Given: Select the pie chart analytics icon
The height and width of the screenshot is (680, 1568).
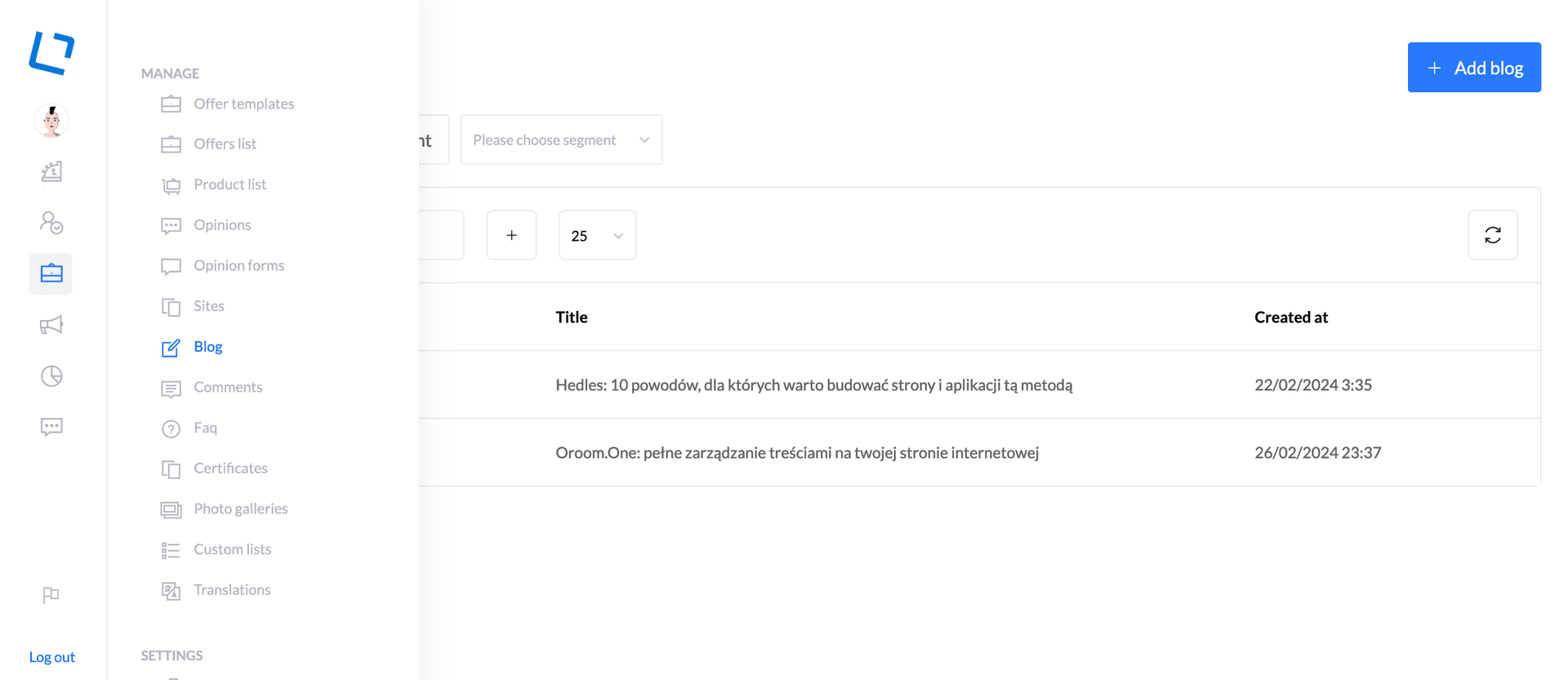Looking at the screenshot, I should [x=51, y=376].
